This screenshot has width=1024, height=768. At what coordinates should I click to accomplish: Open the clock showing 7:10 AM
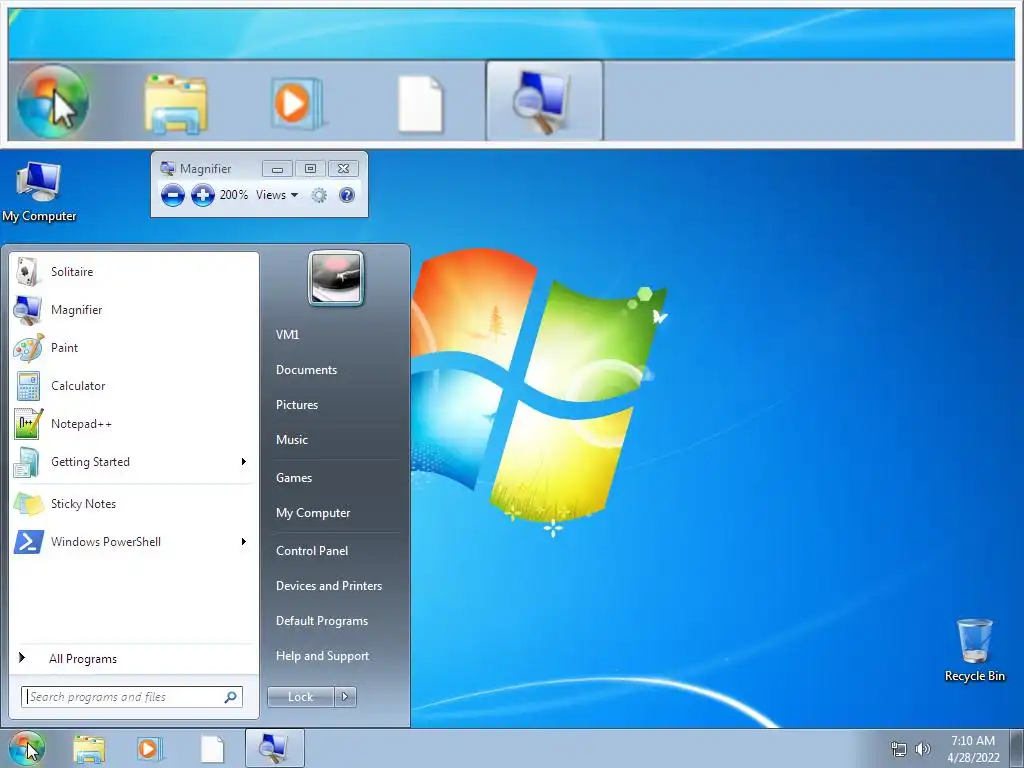[x=973, y=749]
